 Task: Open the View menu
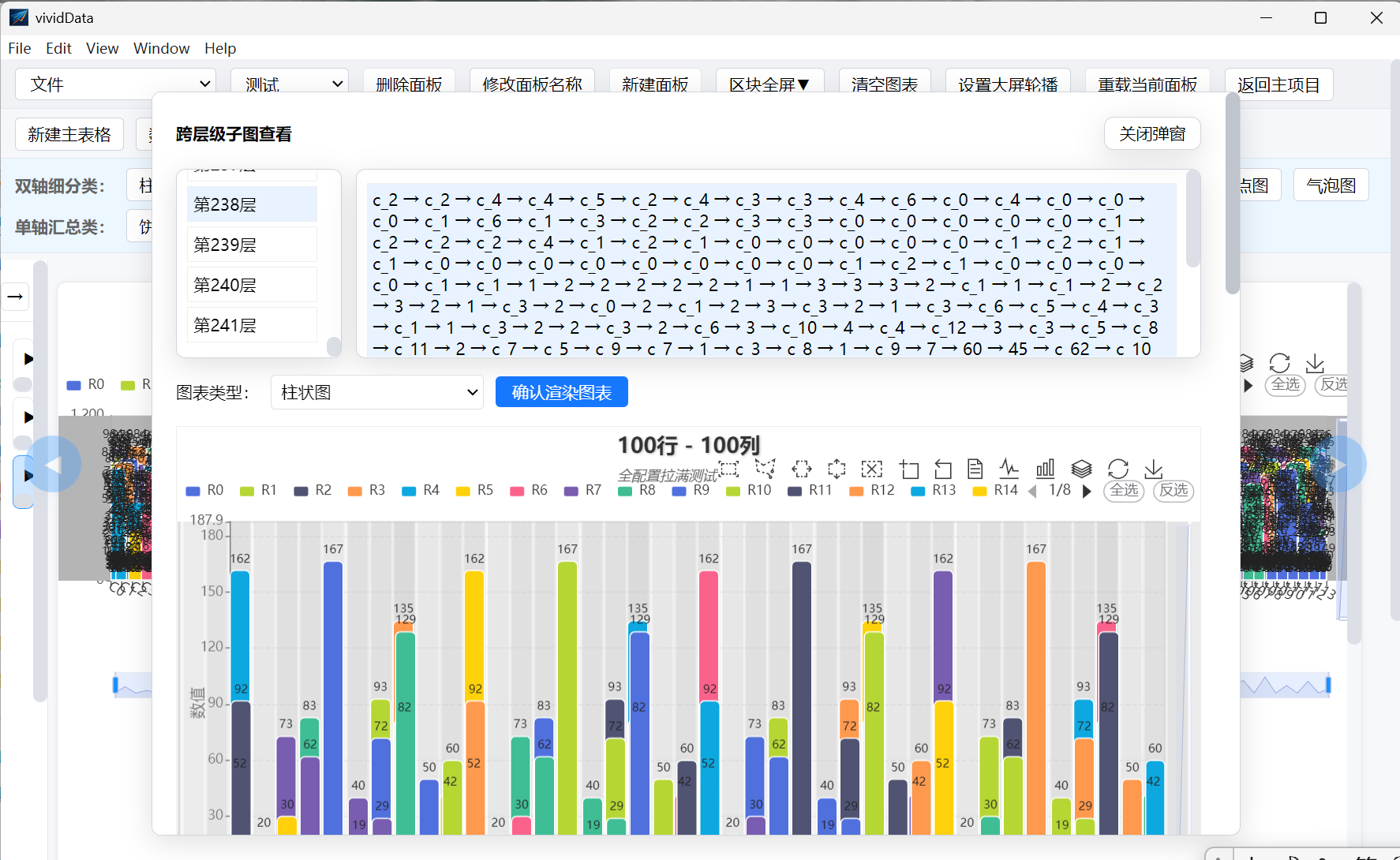[102, 48]
